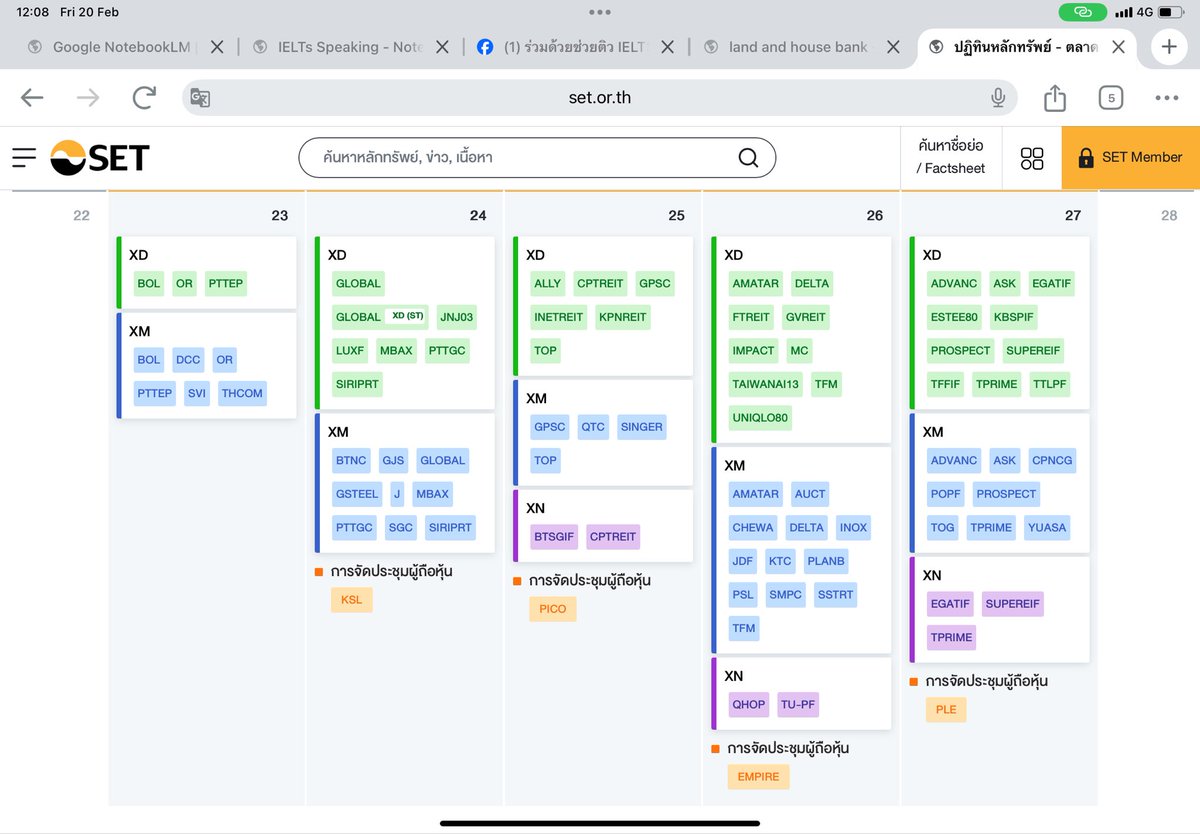Select SINGER under XM on the 25th

(642, 427)
